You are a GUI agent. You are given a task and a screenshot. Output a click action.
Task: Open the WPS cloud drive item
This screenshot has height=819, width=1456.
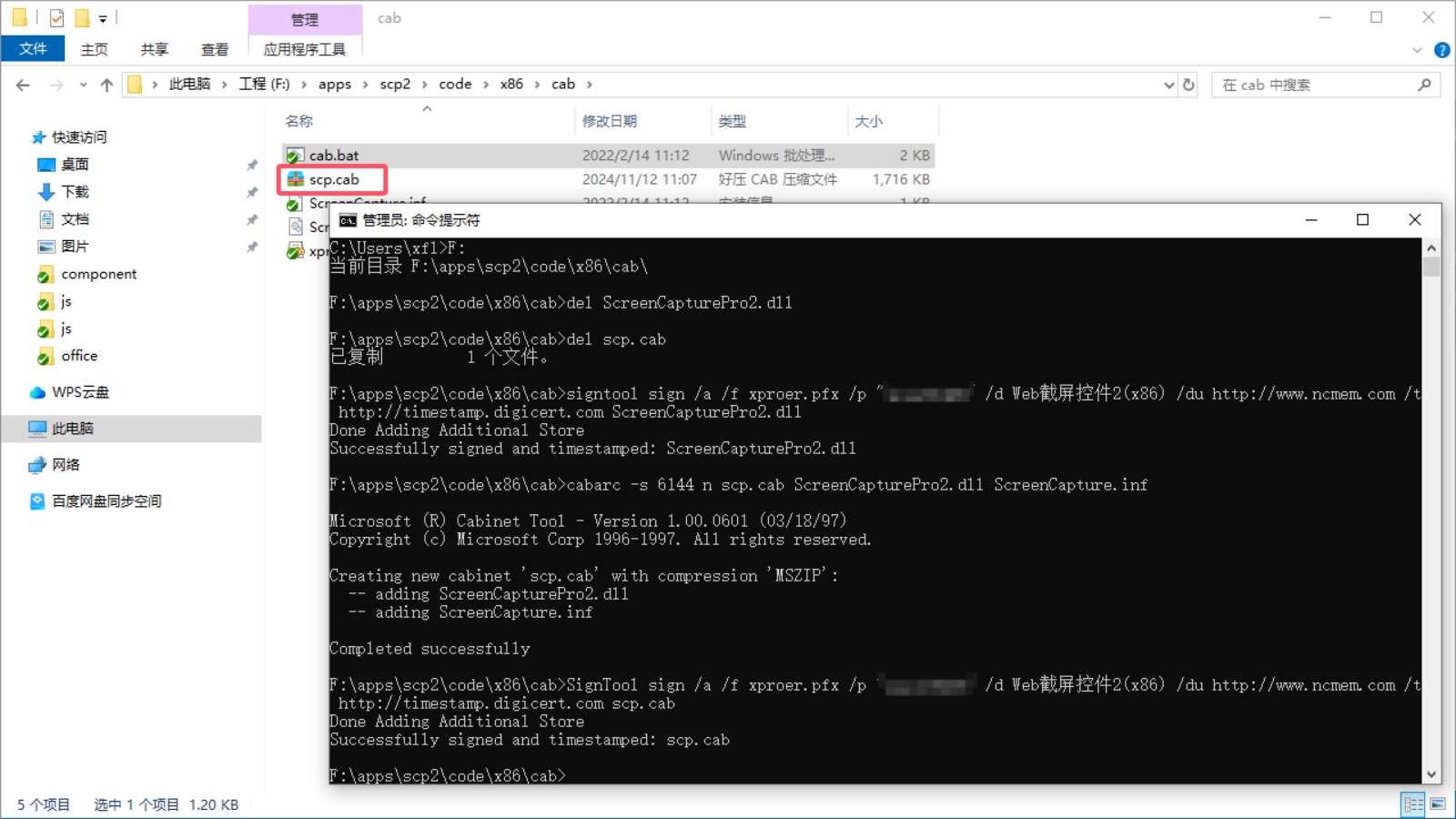(x=80, y=392)
